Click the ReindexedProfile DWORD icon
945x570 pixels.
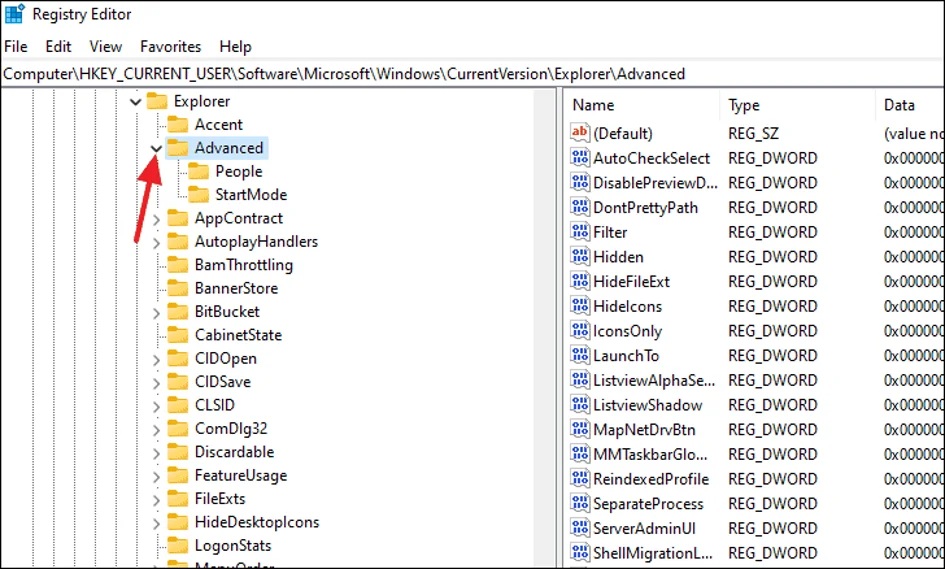[580, 478]
